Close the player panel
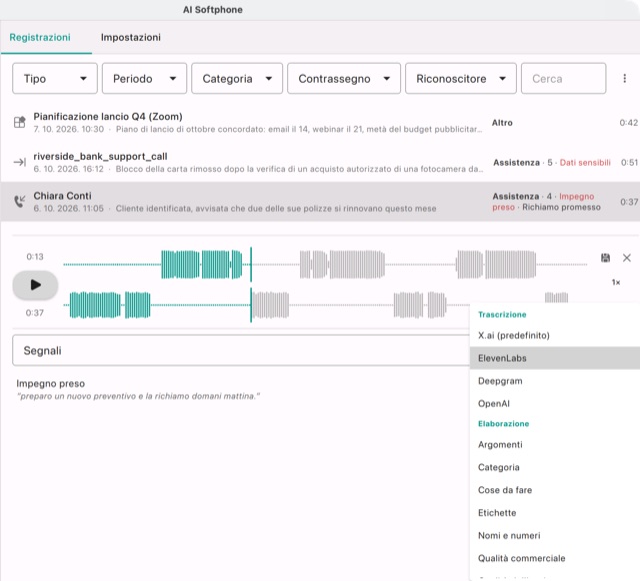 (627, 258)
